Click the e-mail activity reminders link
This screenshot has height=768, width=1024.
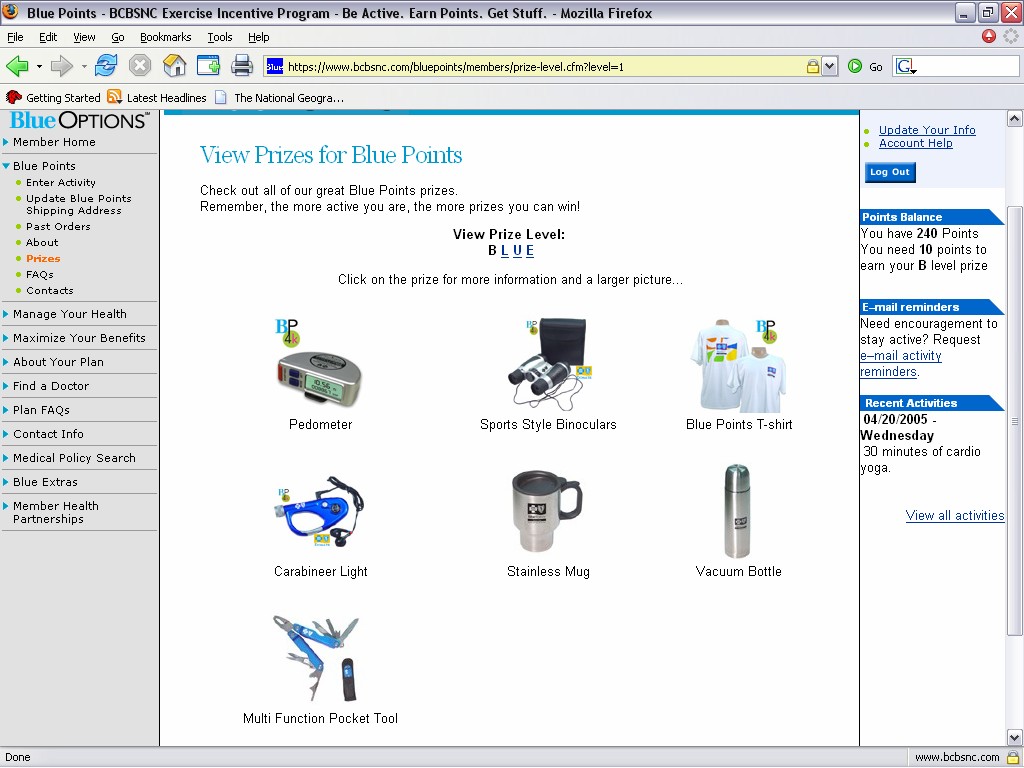click(901, 364)
